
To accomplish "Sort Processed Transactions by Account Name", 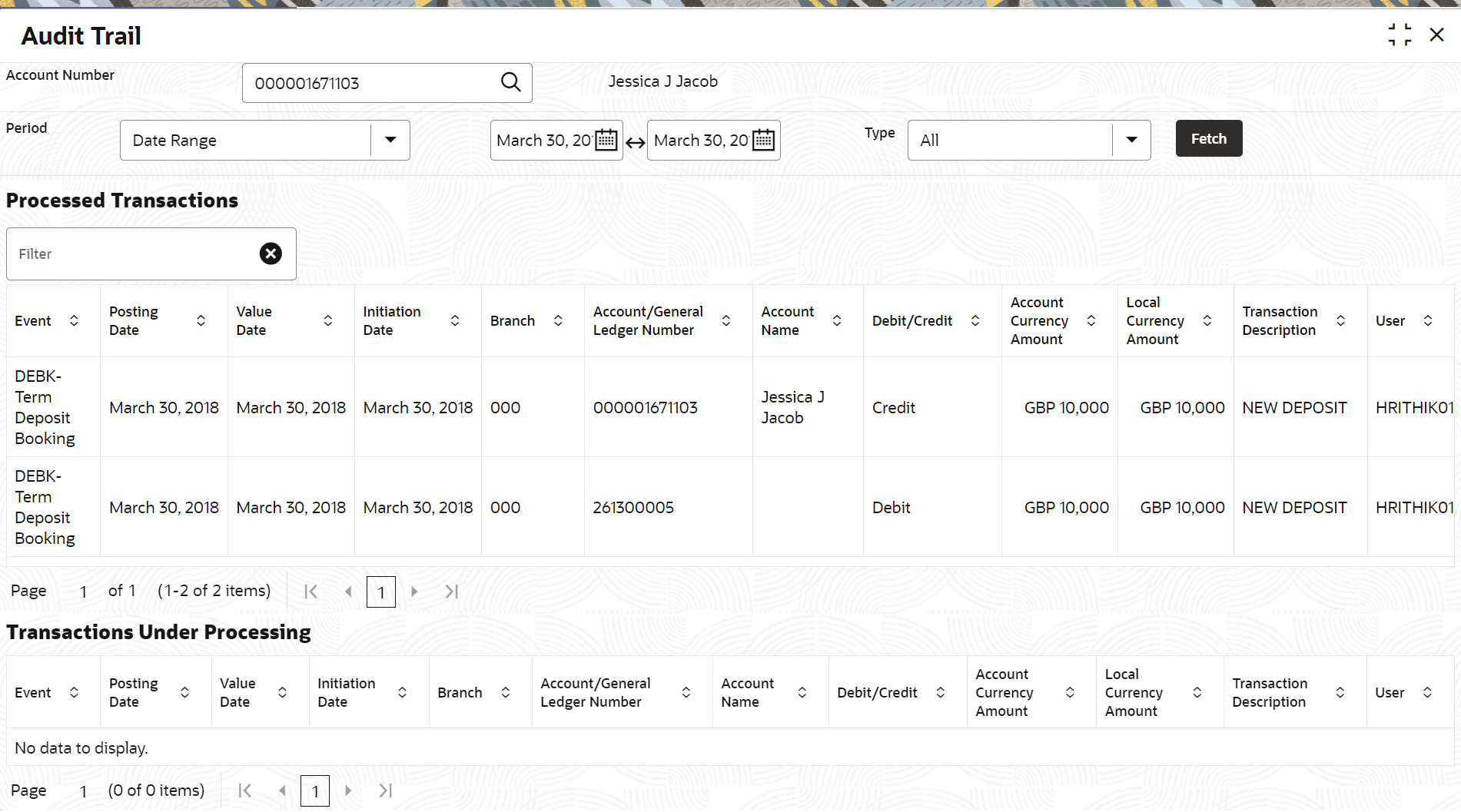I will (837, 320).
